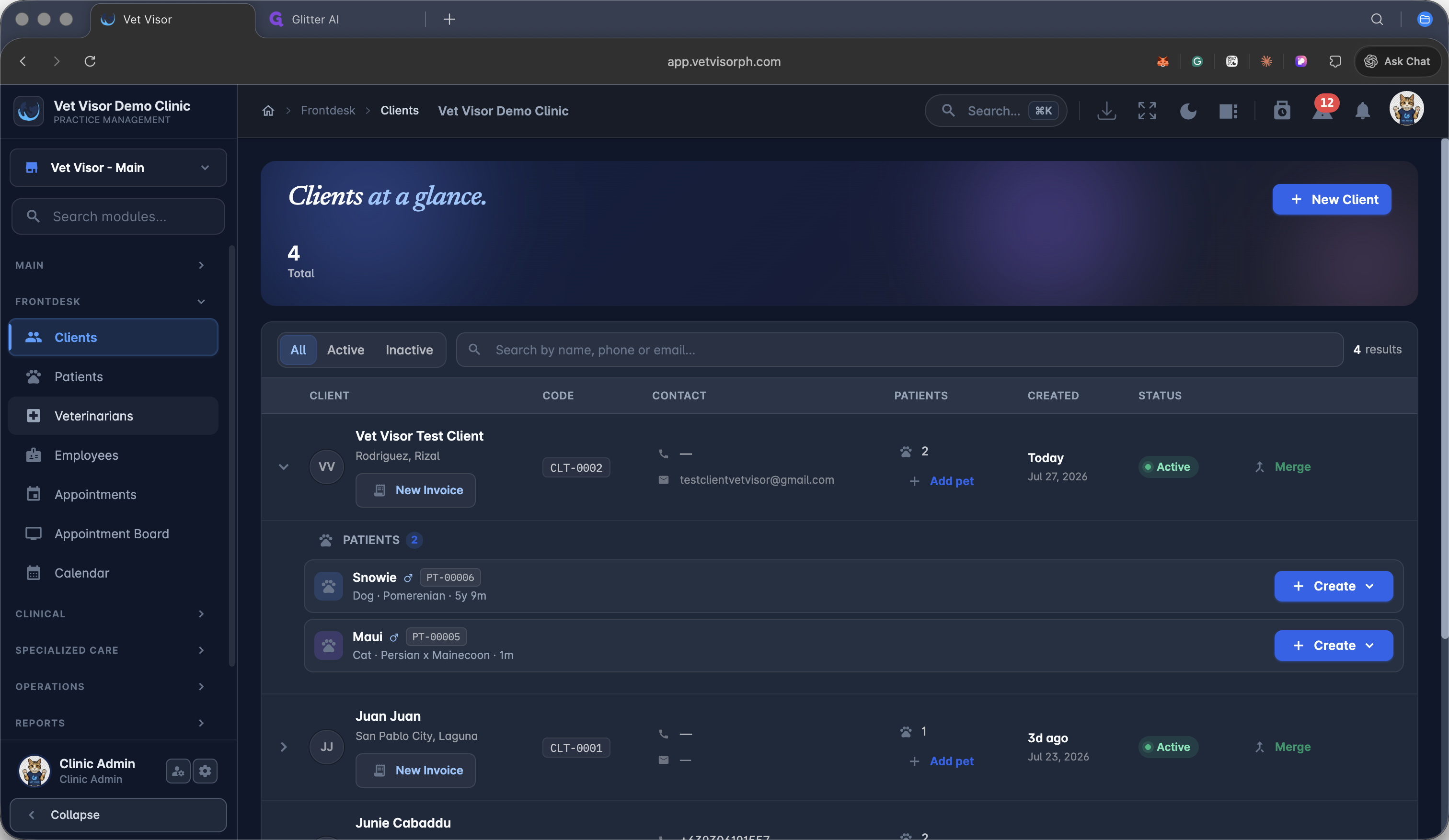Focus the global Search field in header

pos(995,111)
